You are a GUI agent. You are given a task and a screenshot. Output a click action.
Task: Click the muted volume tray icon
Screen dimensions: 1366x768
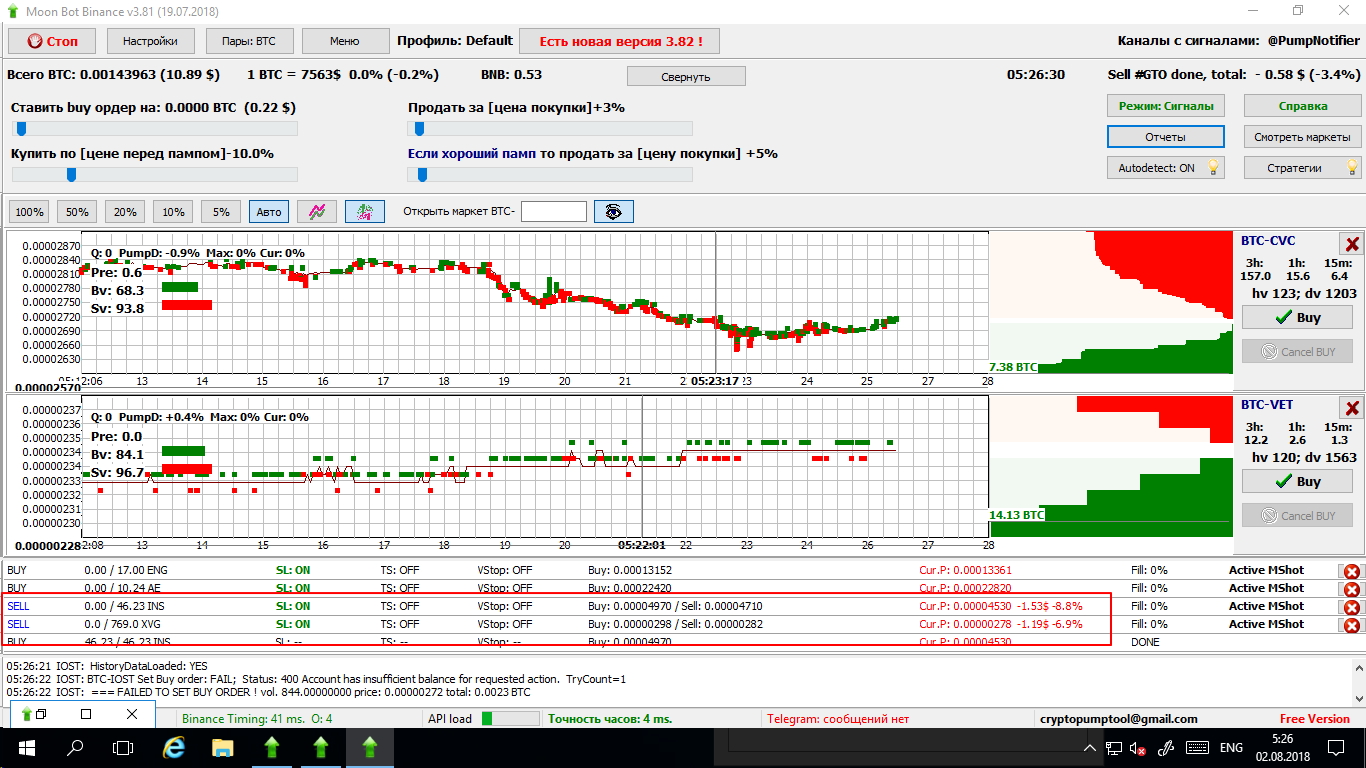1138,748
